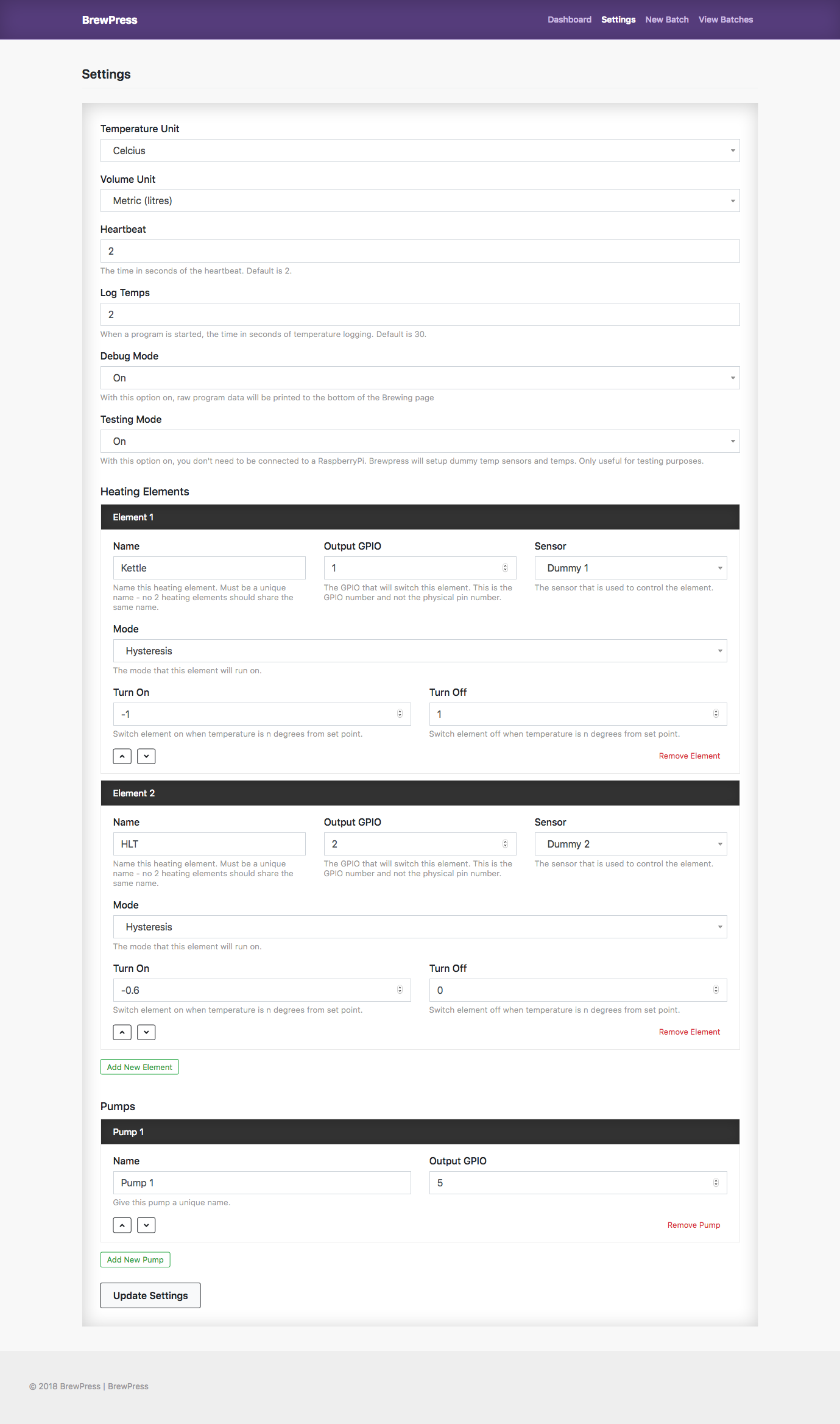Click stepper arrows on Kettle Output GPIO
This screenshot has height=1424, width=840.
(505, 568)
